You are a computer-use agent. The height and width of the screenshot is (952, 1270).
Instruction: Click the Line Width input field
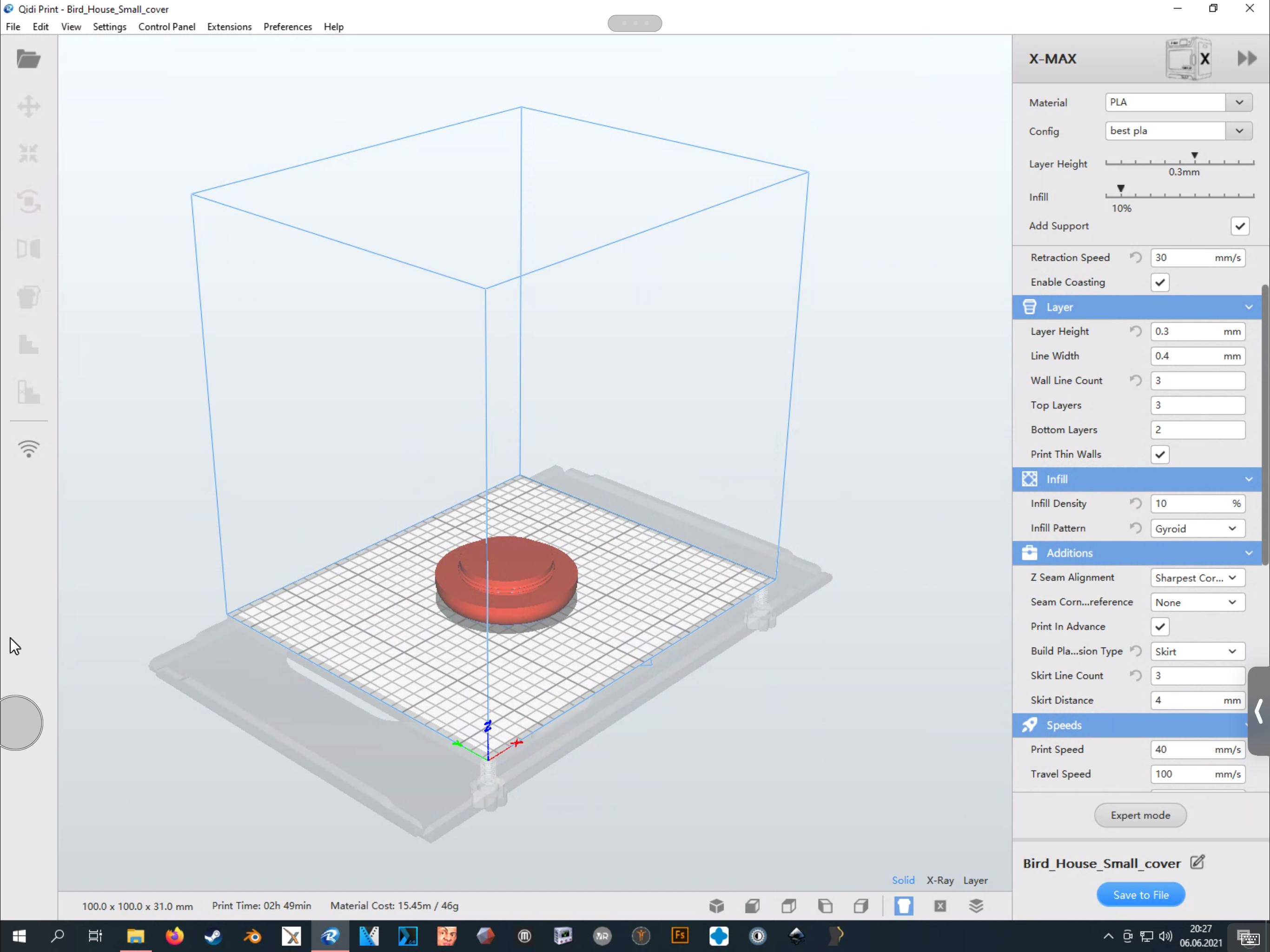1197,356
